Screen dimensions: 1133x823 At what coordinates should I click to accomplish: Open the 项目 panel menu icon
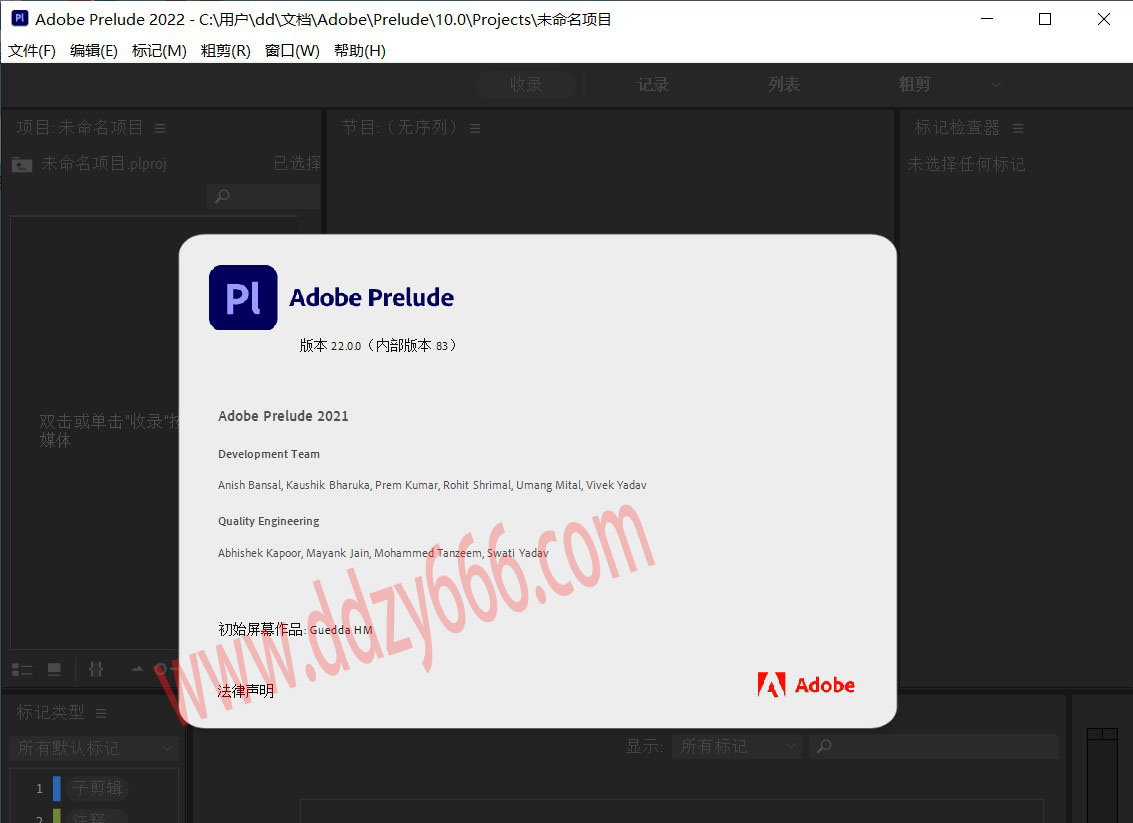pos(160,129)
